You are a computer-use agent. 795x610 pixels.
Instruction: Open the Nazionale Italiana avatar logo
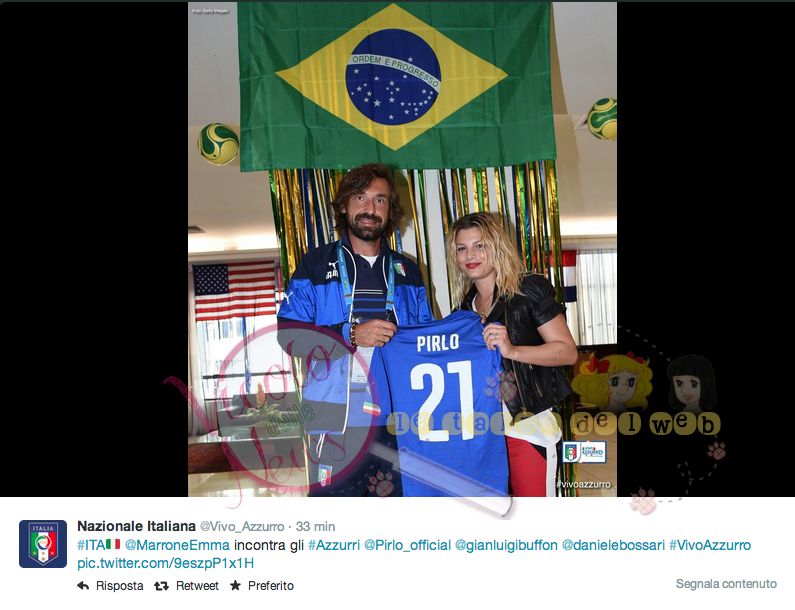coord(43,544)
